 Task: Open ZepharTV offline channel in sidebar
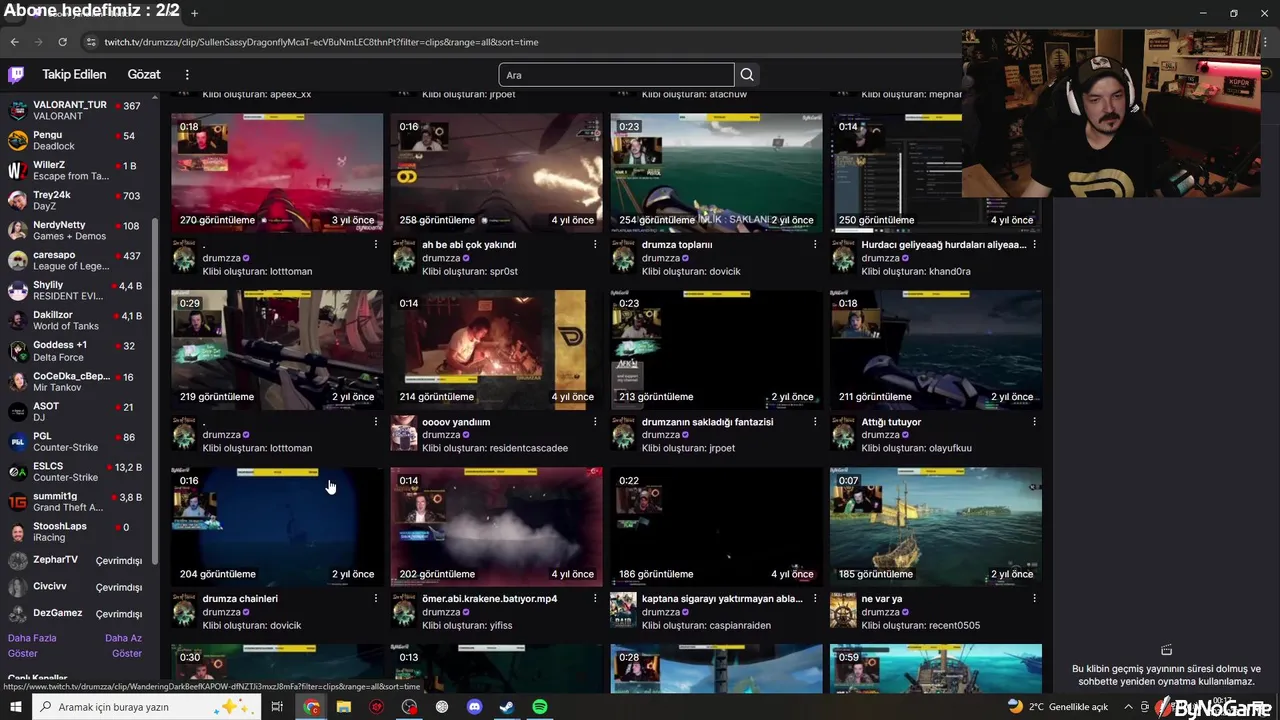coord(76,560)
